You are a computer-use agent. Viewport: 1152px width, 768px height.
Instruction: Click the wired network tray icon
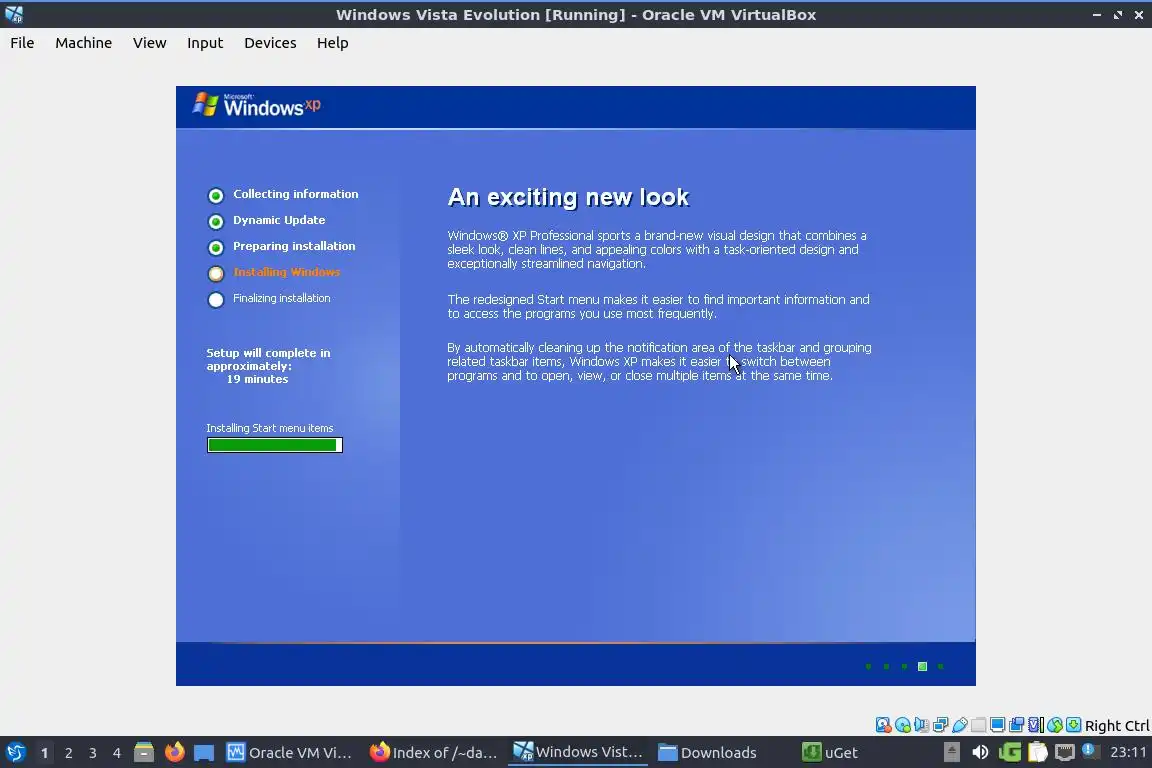pos(1065,752)
